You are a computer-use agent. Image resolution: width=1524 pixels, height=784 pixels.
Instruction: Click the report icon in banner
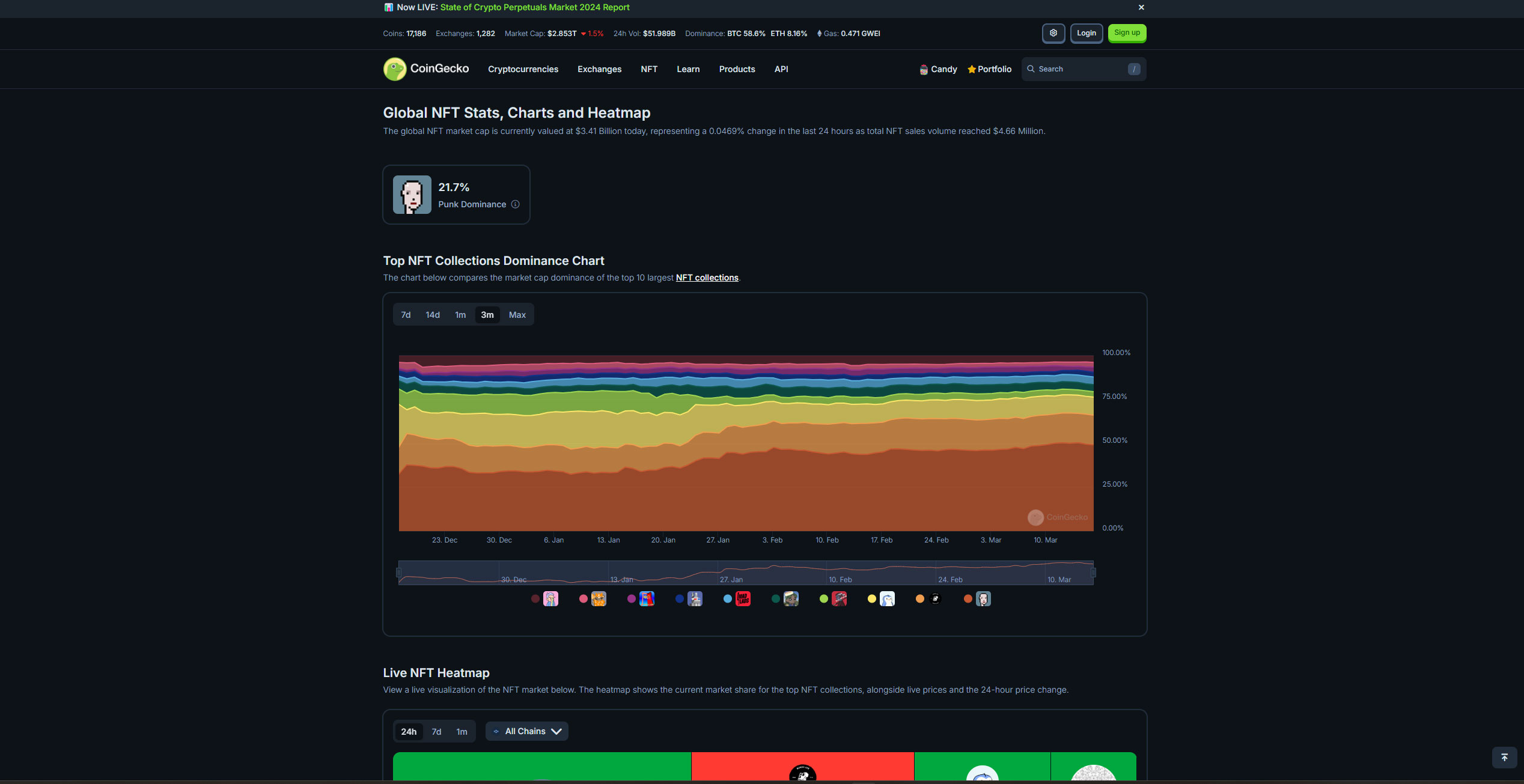388,7
